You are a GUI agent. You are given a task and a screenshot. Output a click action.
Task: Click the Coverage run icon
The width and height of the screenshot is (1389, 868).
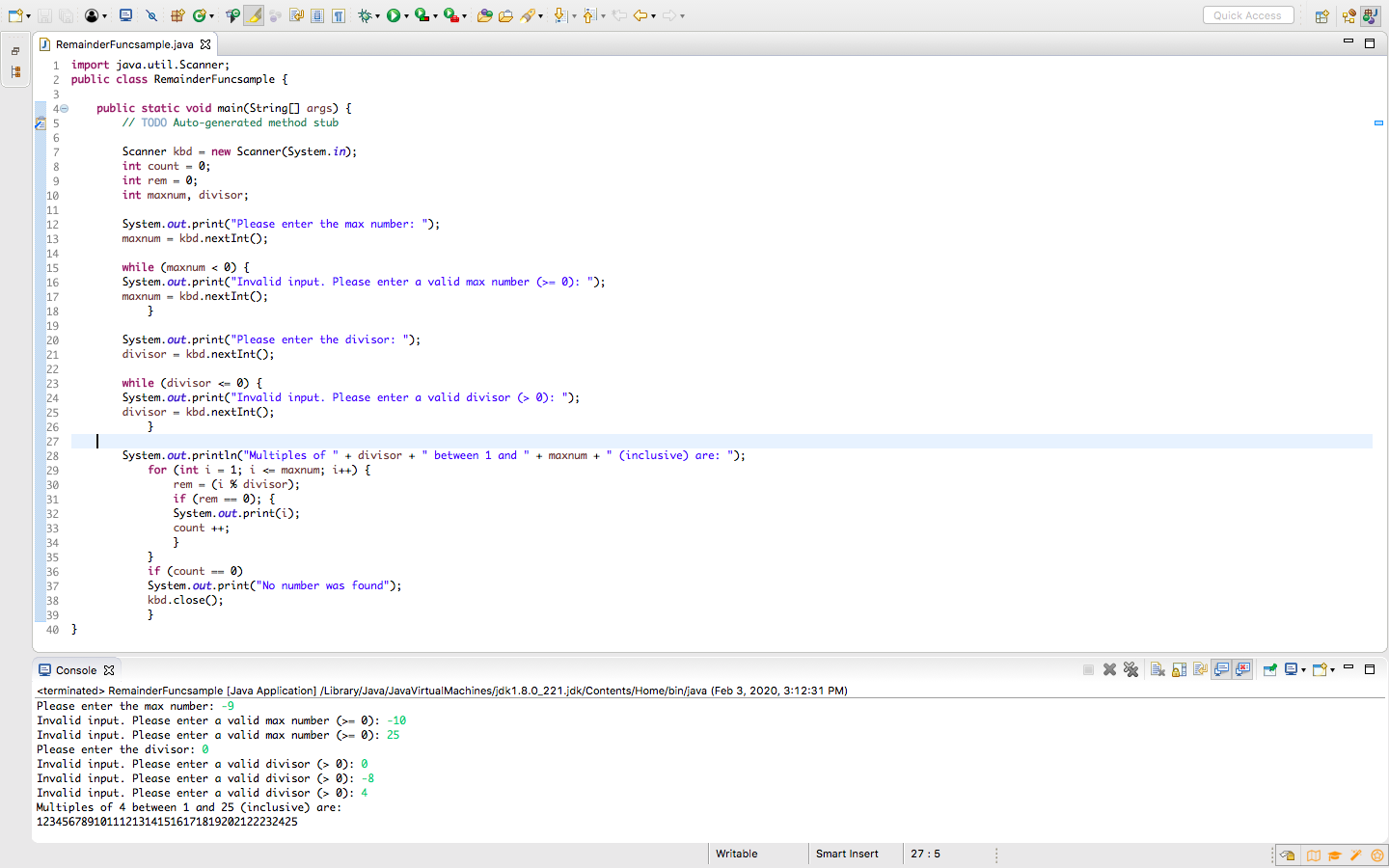click(x=422, y=15)
